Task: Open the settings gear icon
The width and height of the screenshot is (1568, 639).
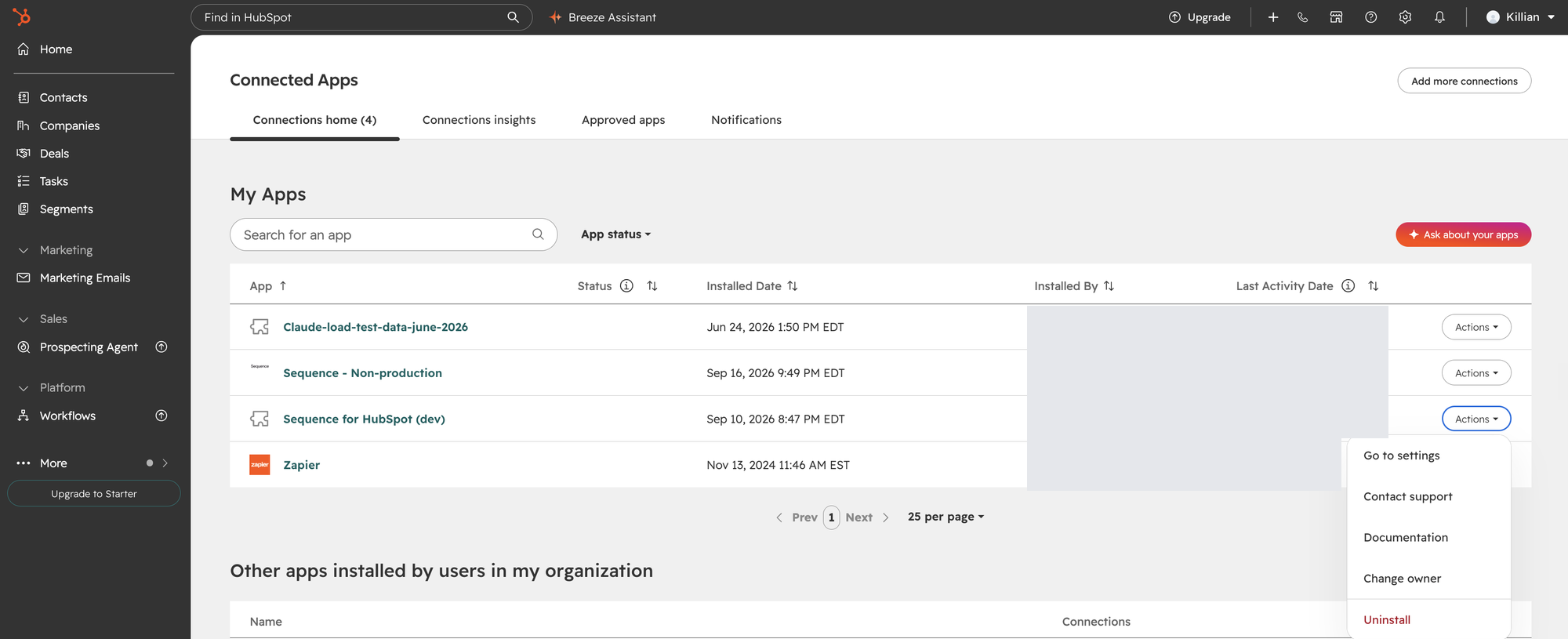Action: coord(1406,17)
